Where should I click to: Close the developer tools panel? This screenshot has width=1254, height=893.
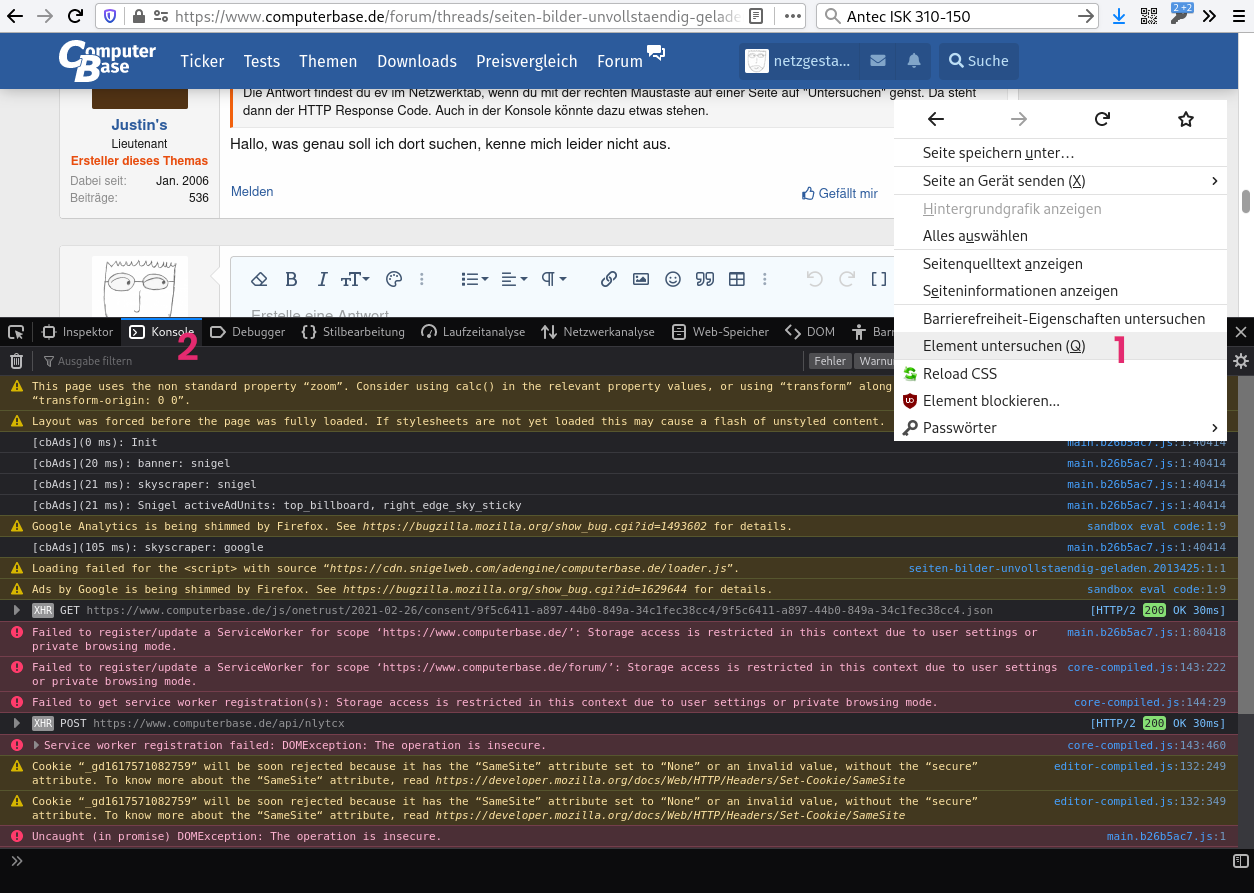1241,332
